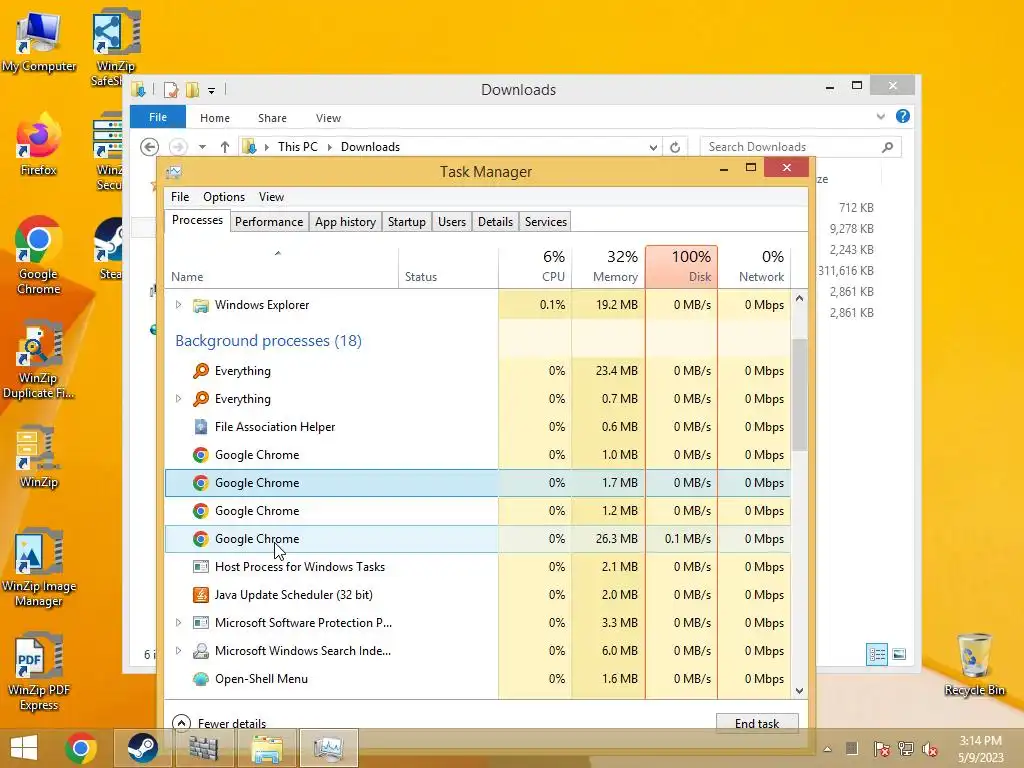Switch to Services tab
This screenshot has width=1024, height=768.
(x=546, y=221)
